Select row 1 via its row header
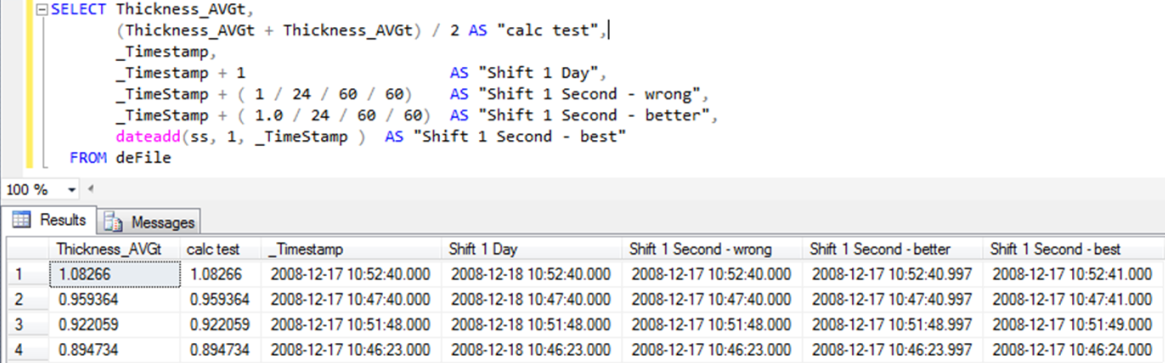The image size is (1165, 363). (27, 274)
